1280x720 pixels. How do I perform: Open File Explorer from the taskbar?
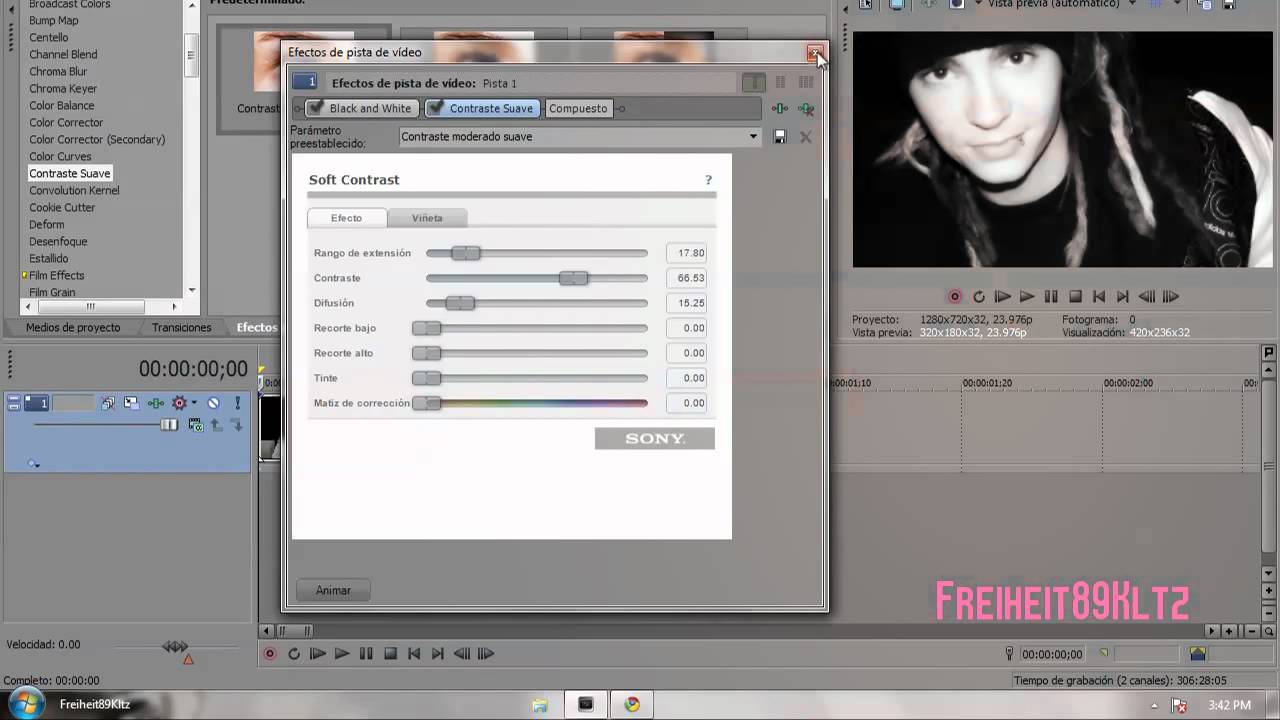pos(540,705)
